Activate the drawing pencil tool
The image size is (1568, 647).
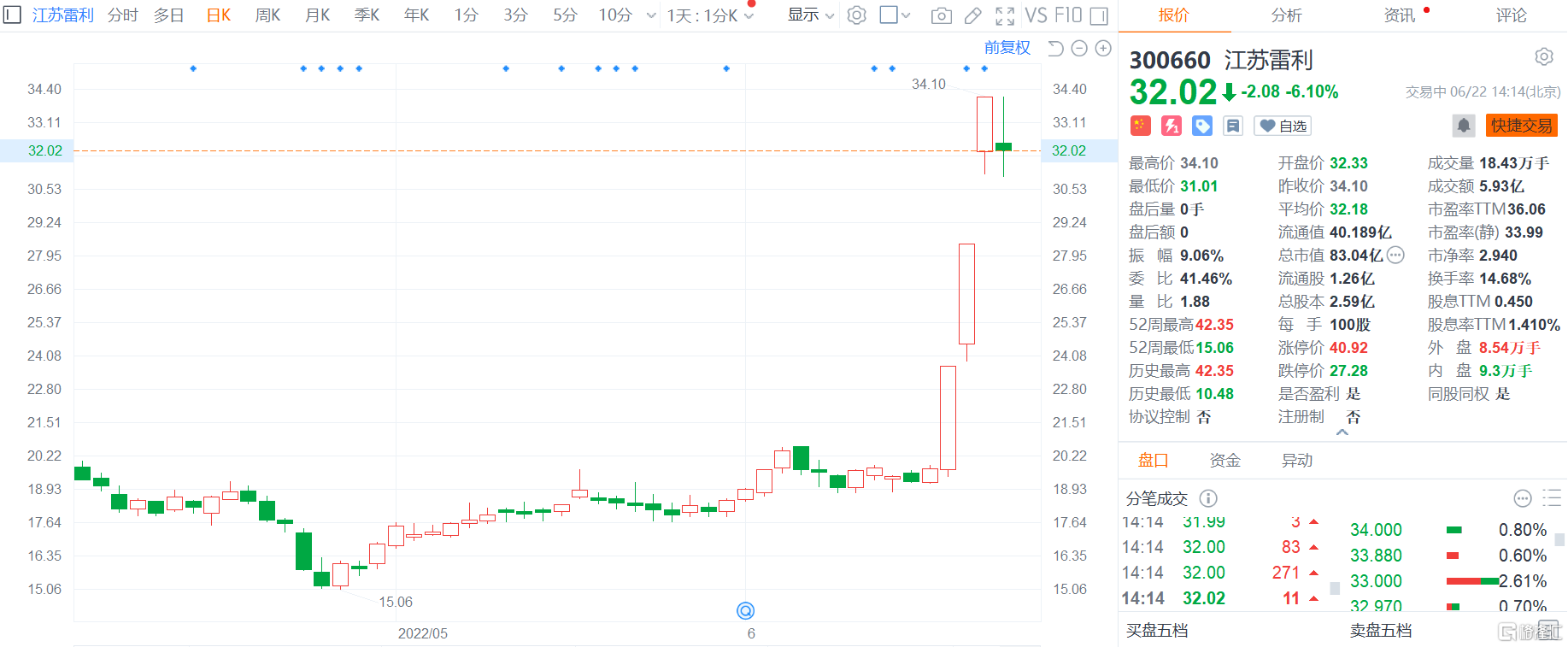(x=973, y=15)
